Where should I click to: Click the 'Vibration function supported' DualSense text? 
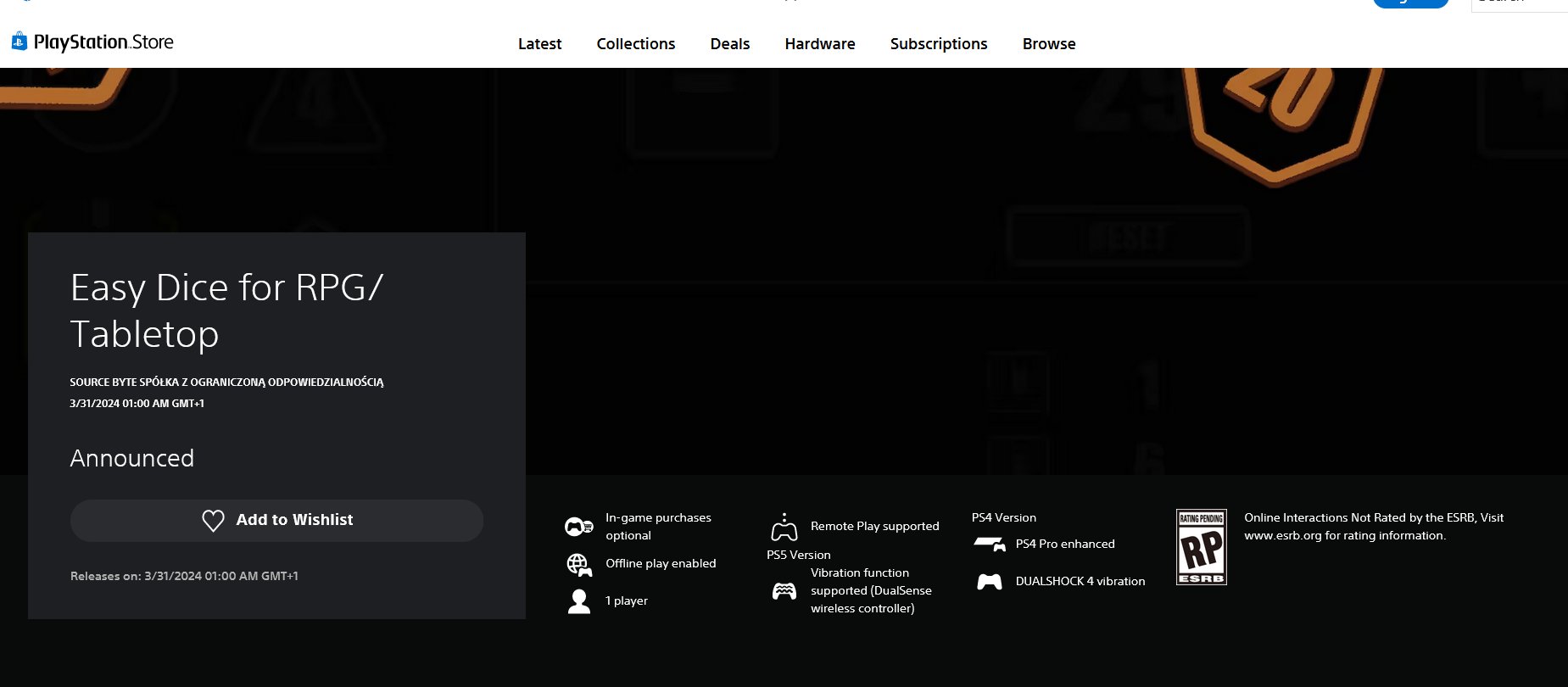pos(871,590)
